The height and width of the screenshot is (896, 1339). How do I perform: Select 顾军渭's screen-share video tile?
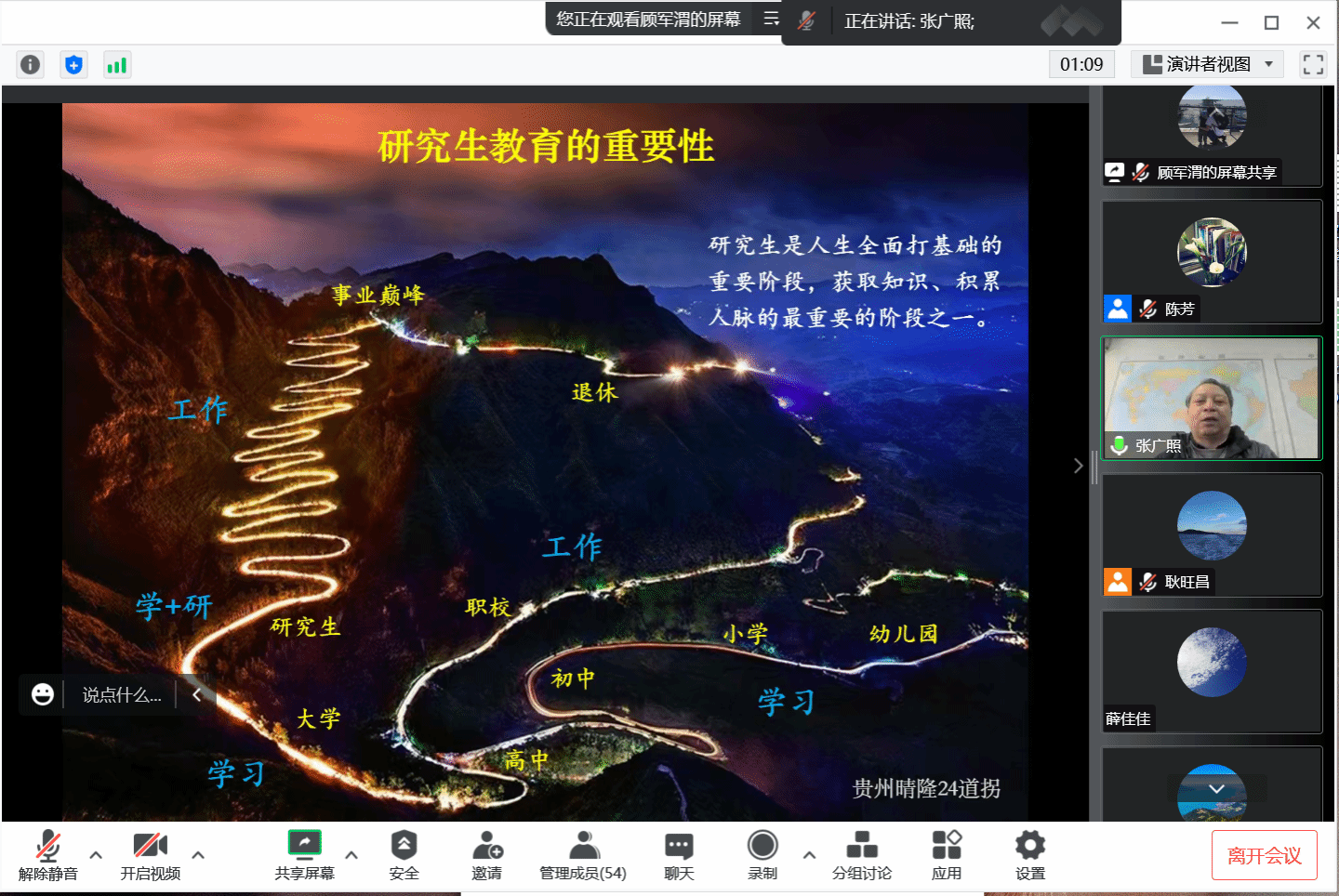(1212, 136)
